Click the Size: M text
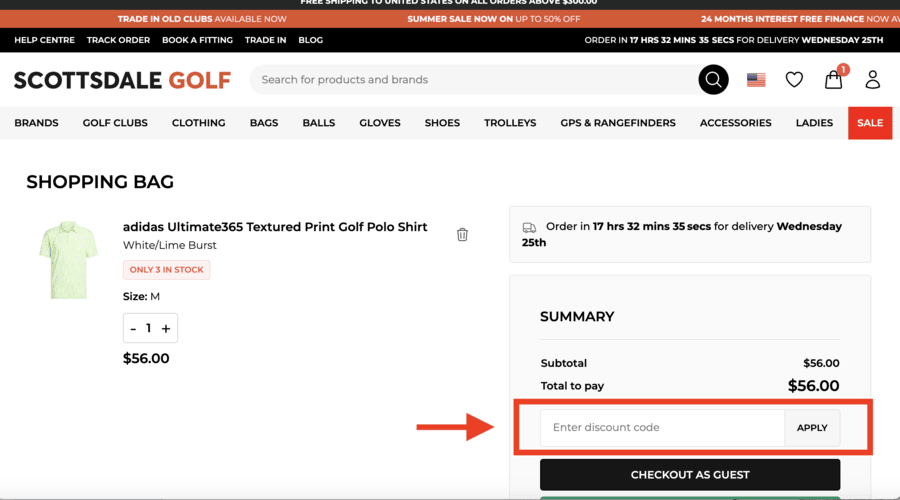900x500 pixels. coord(141,297)
